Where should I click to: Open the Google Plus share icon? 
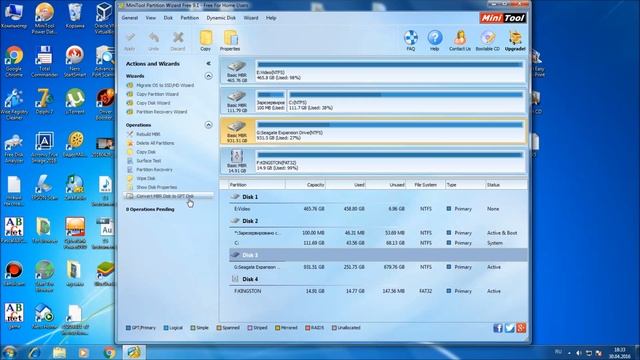point(521,328)
